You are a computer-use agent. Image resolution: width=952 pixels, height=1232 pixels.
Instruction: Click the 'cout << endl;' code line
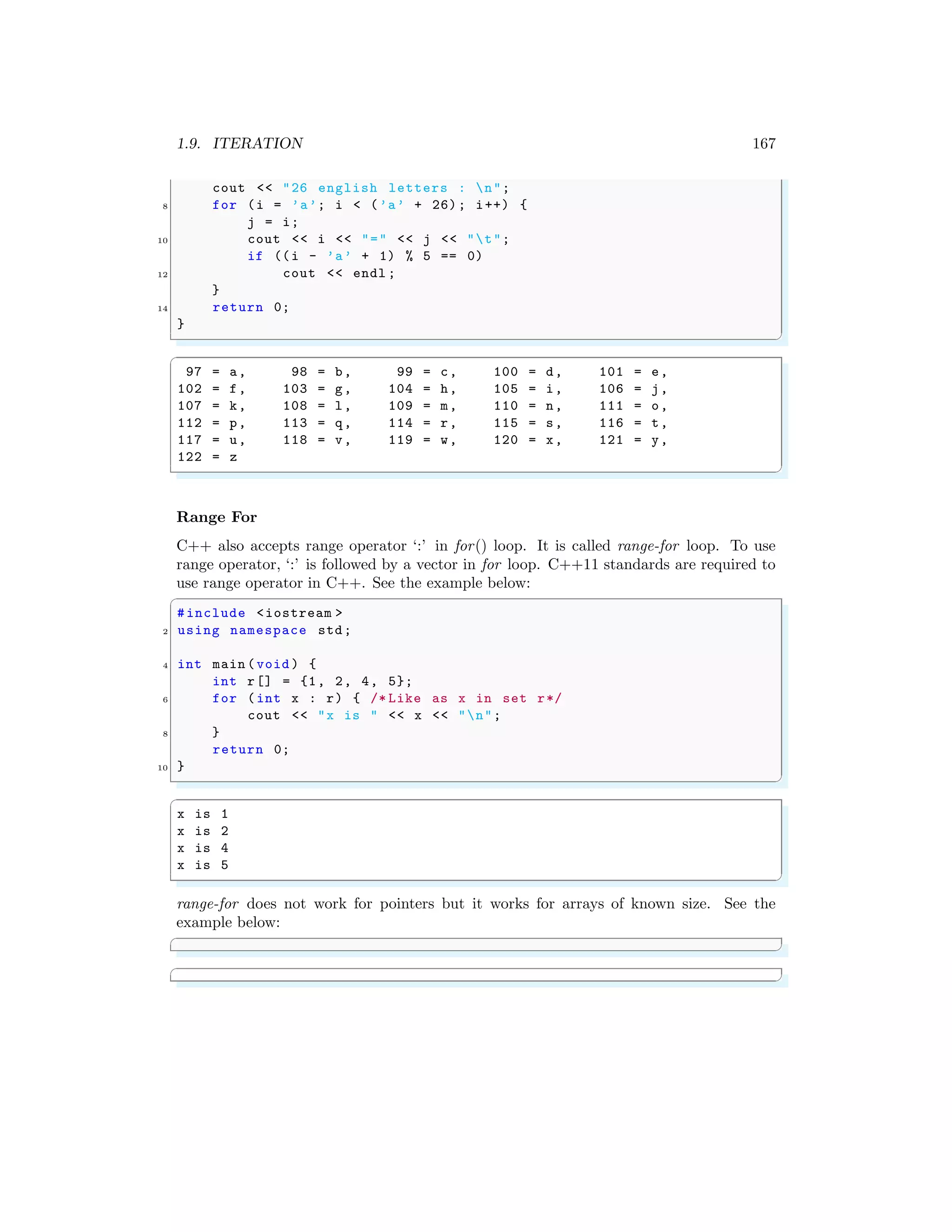click(x=338, y=273)
